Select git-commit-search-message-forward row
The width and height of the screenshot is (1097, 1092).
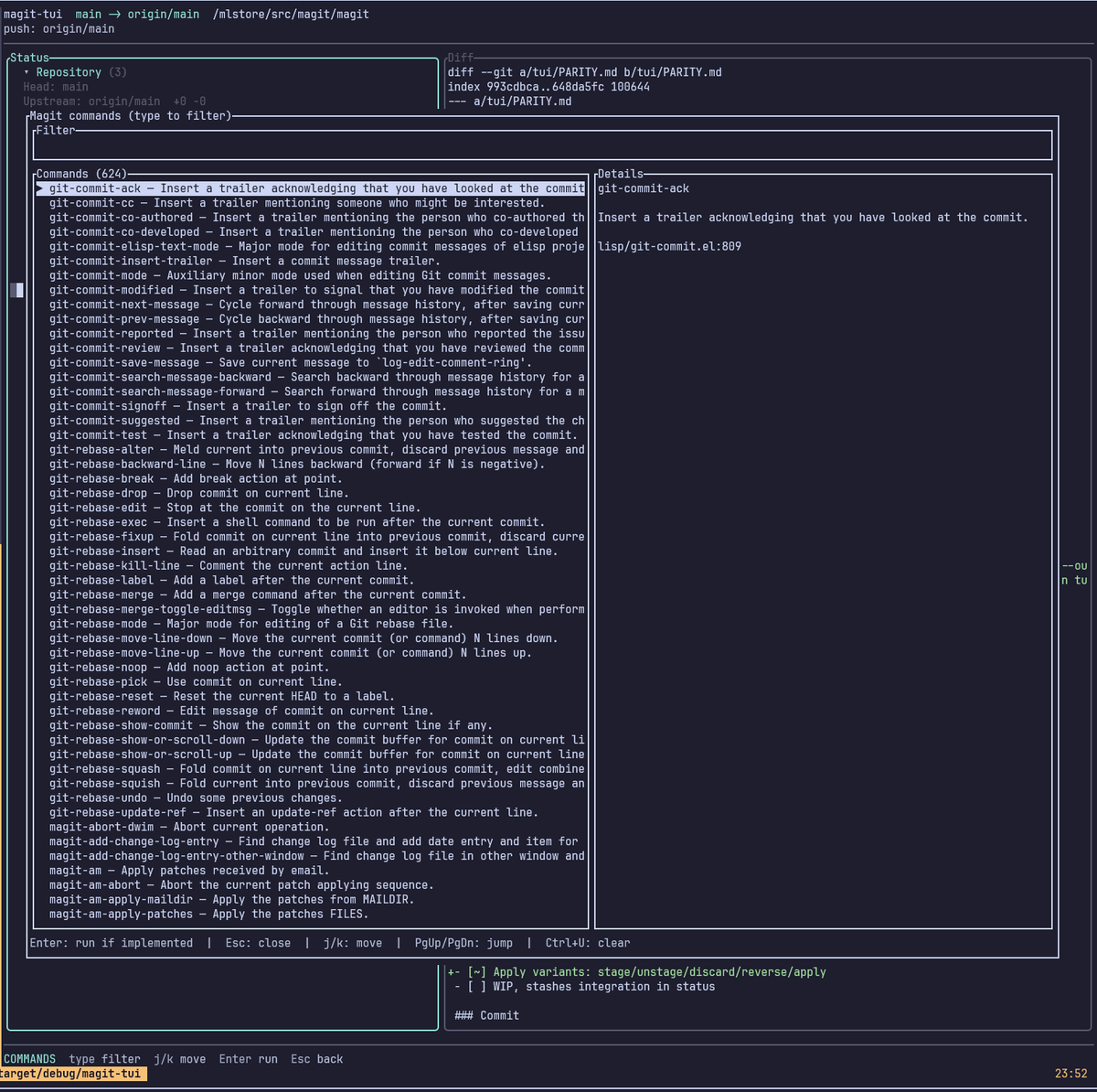click(311, 391)
